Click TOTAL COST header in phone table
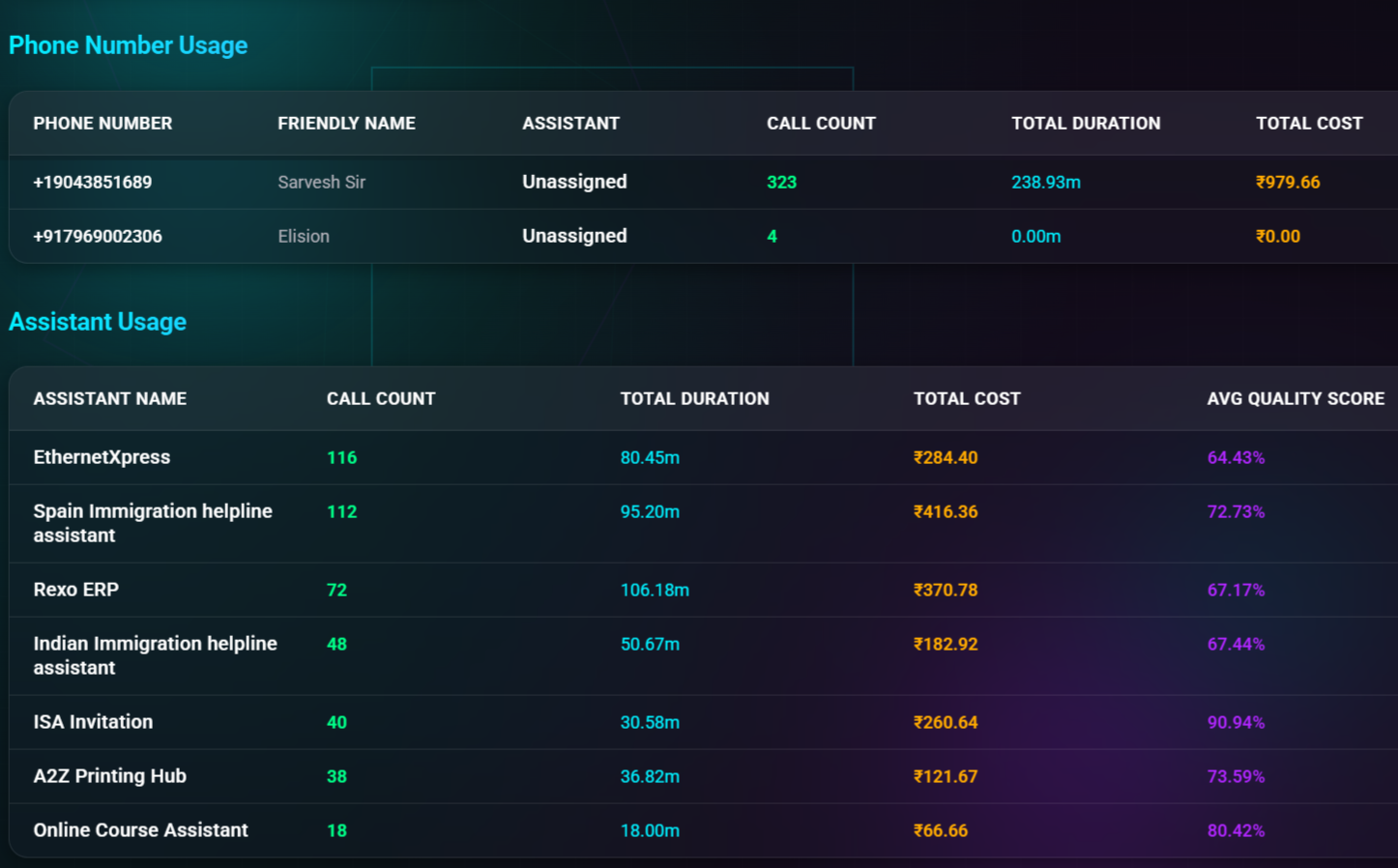The image size is (1398, 868). point(1309,124)
